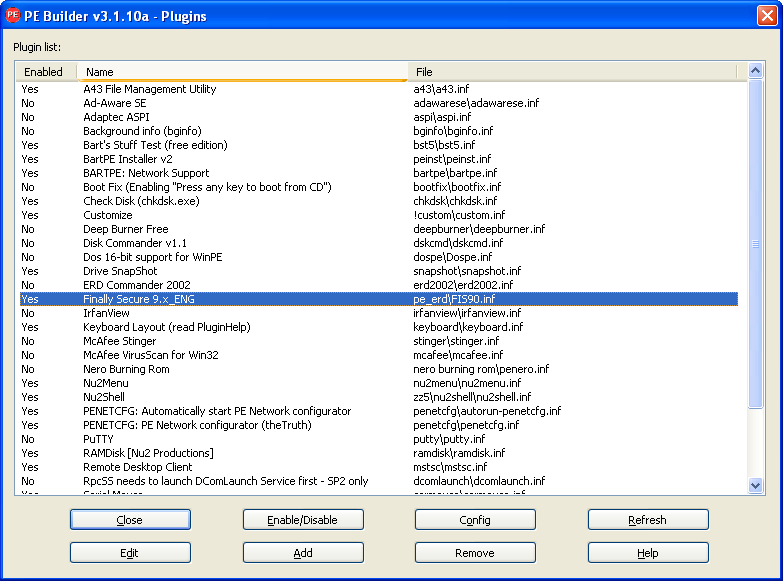Click the file path penetcfg\autorun-penetcfg.inf
This screenshot has width=783, height=581.
pos(487,411)
